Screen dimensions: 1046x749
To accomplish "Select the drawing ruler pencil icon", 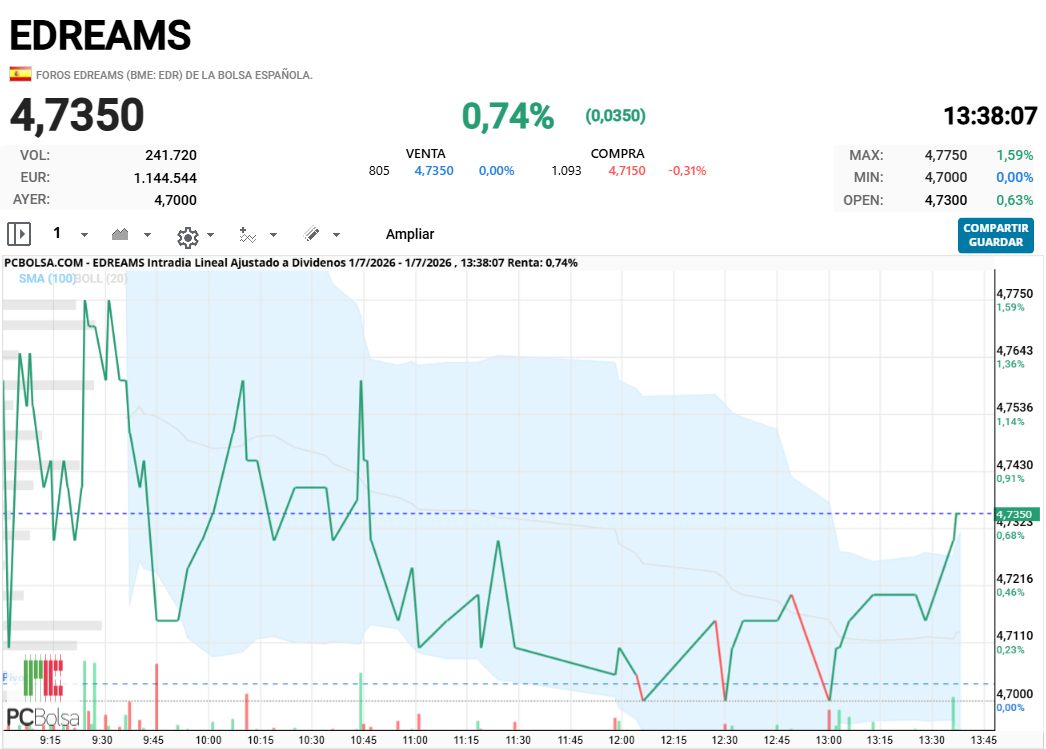I will click(312, 233).
